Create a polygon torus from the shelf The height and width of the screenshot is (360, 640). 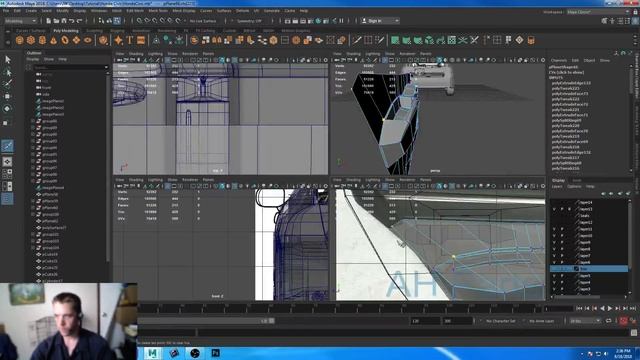tap(65, 40)
